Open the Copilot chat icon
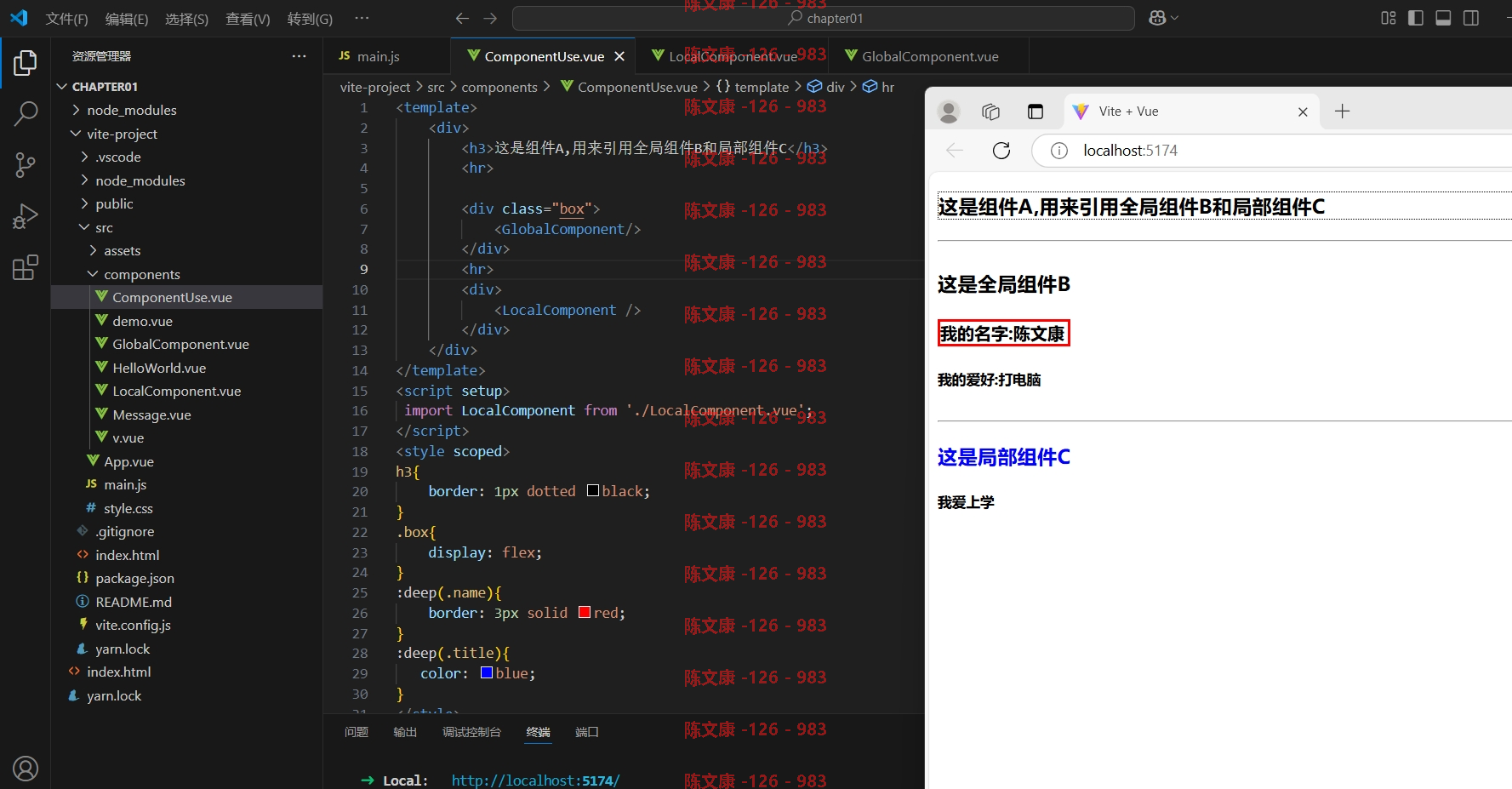The height and width of the screenshot is (789, 1512). point(1157,18)
